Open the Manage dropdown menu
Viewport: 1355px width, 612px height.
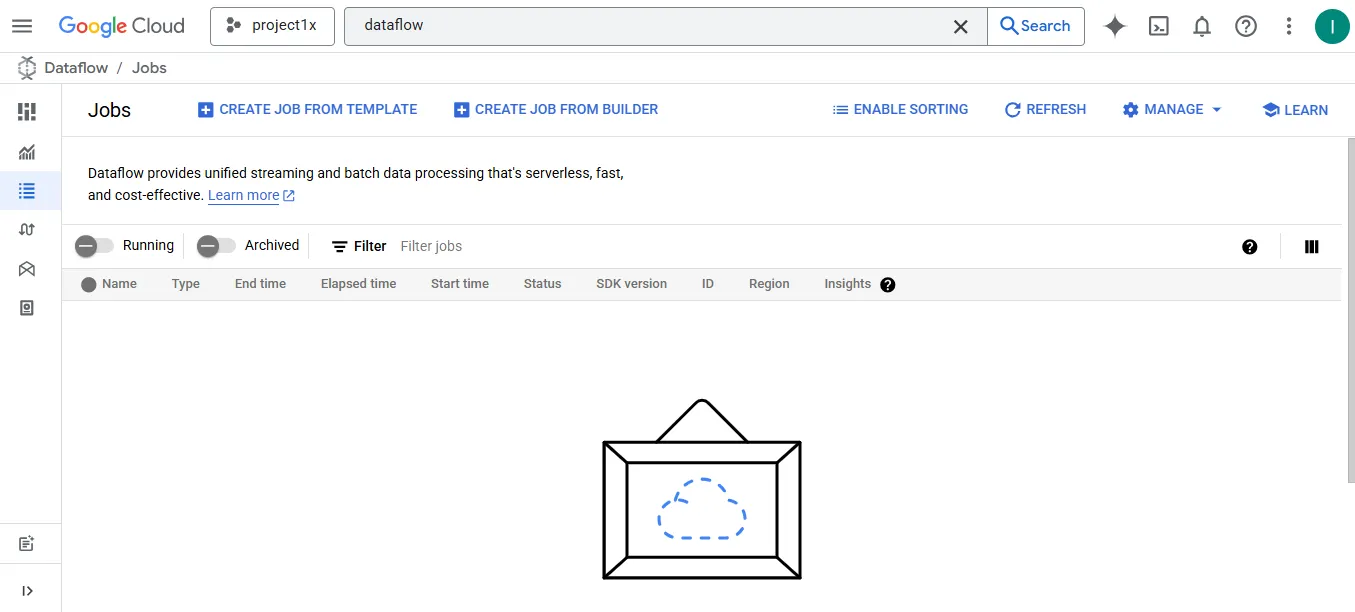point(1171,110)
